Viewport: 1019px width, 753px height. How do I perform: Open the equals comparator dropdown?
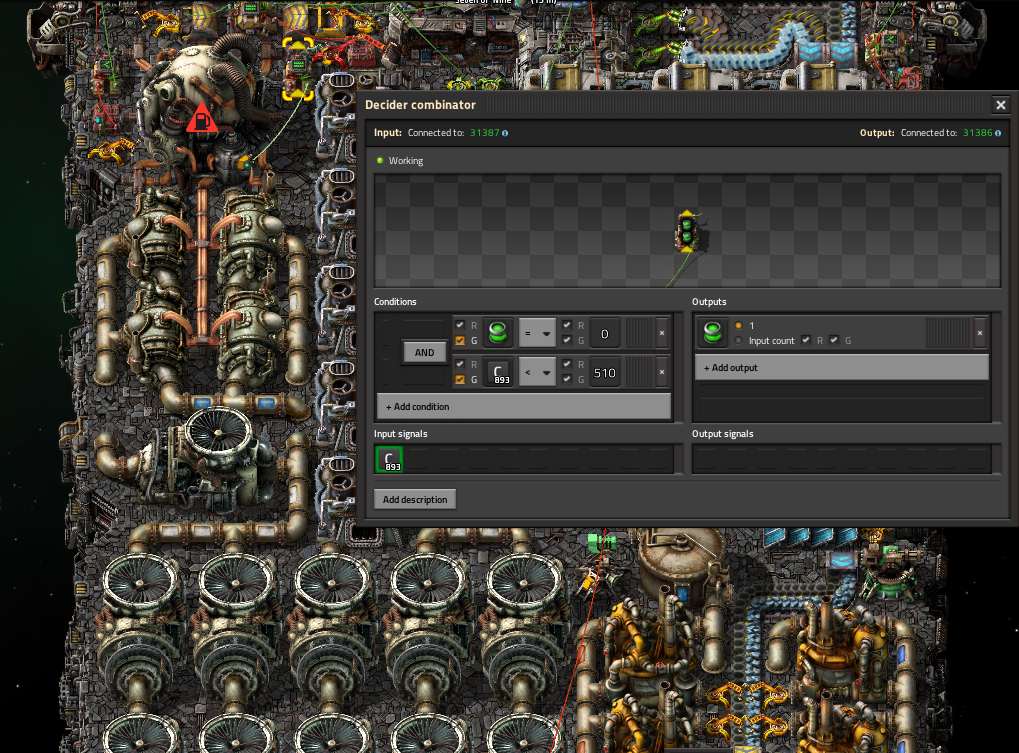click(x=537, y=333)
